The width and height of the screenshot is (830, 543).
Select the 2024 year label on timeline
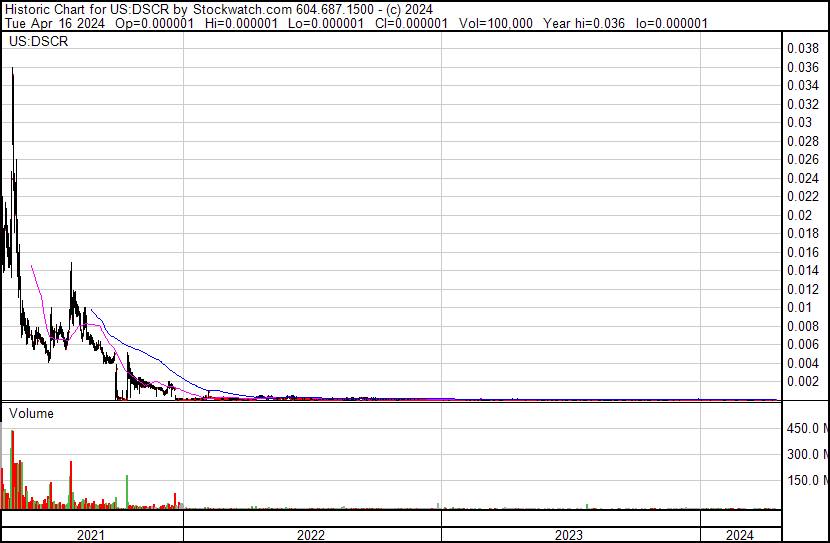click(741, 535)
